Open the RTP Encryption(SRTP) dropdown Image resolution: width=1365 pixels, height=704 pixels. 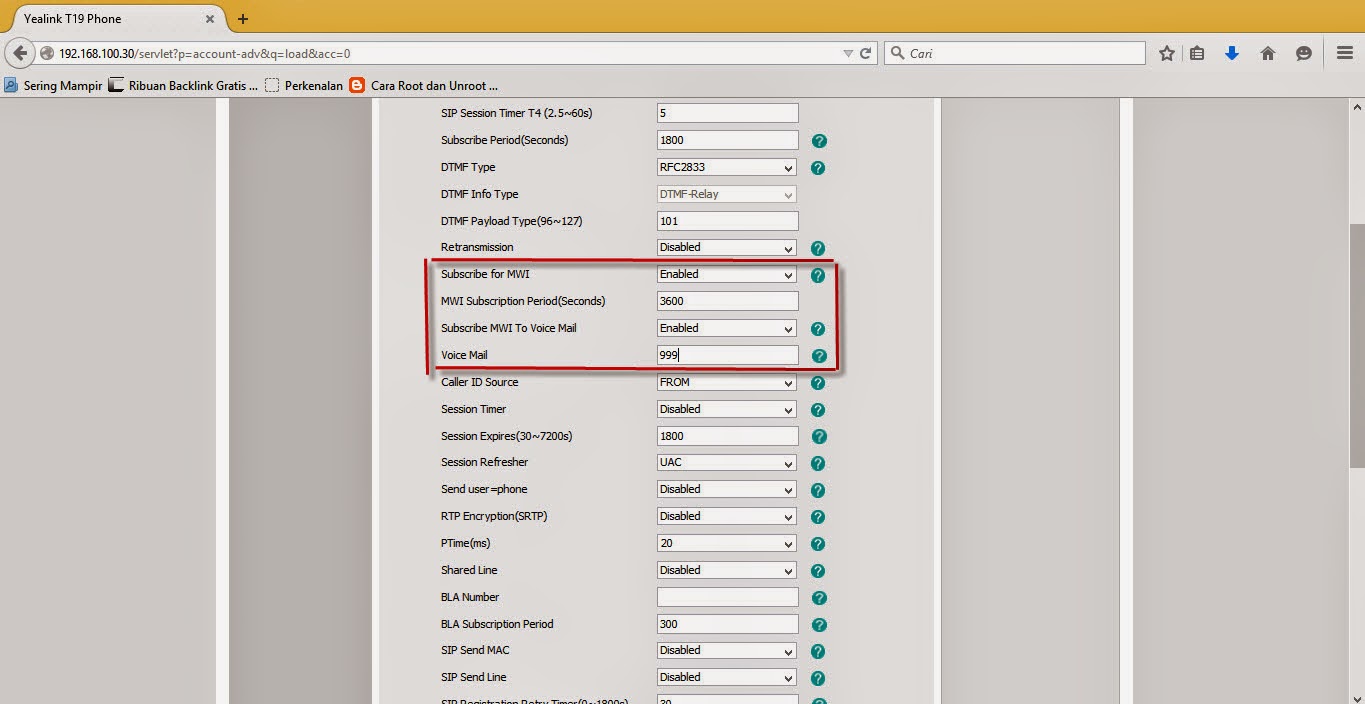[727, 517]
